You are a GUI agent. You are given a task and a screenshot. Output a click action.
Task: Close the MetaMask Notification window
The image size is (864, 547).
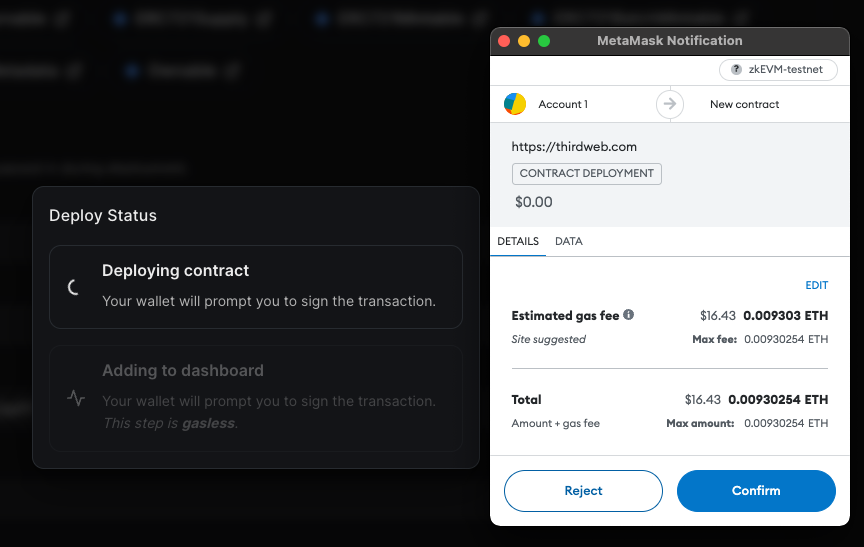[x=504, y=41]
